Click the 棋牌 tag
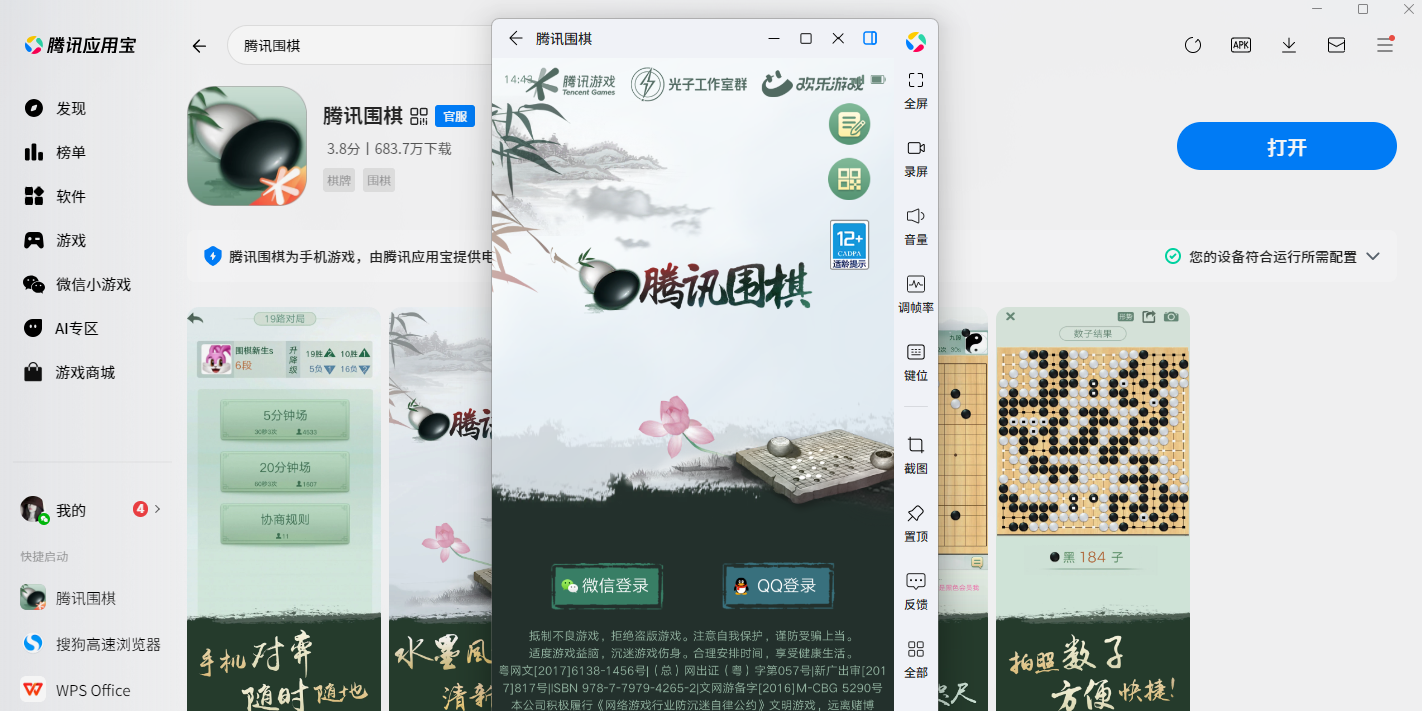1422x711 pixels. pyautogui.click(x=339, y=180)
